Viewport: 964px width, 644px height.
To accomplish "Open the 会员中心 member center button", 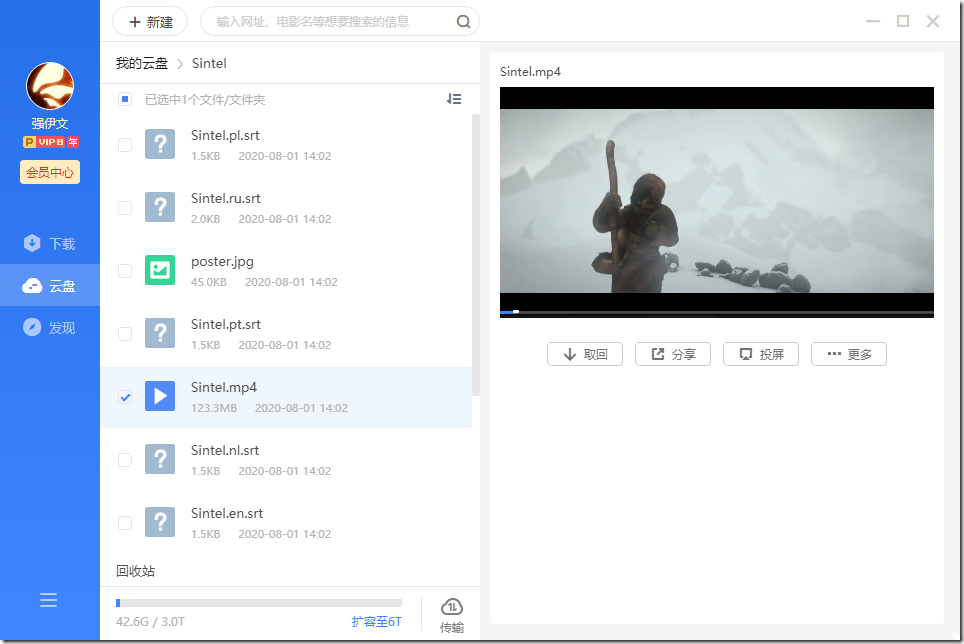I will (50, 172).
